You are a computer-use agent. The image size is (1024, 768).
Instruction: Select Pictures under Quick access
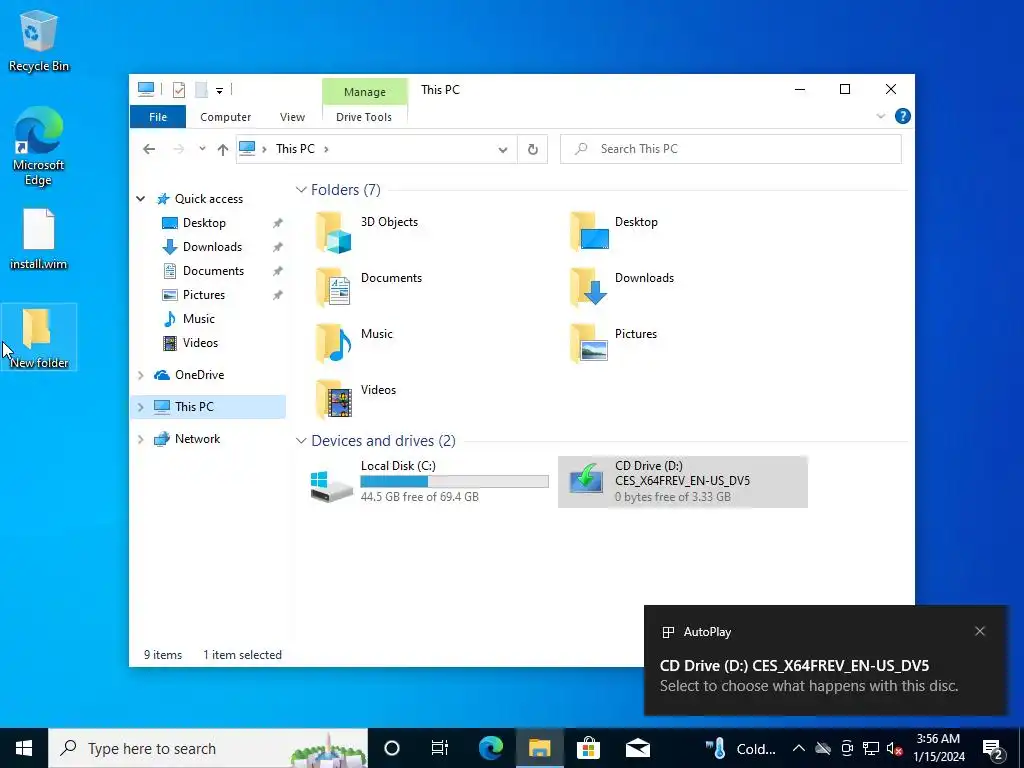click(x=204, y=295)
